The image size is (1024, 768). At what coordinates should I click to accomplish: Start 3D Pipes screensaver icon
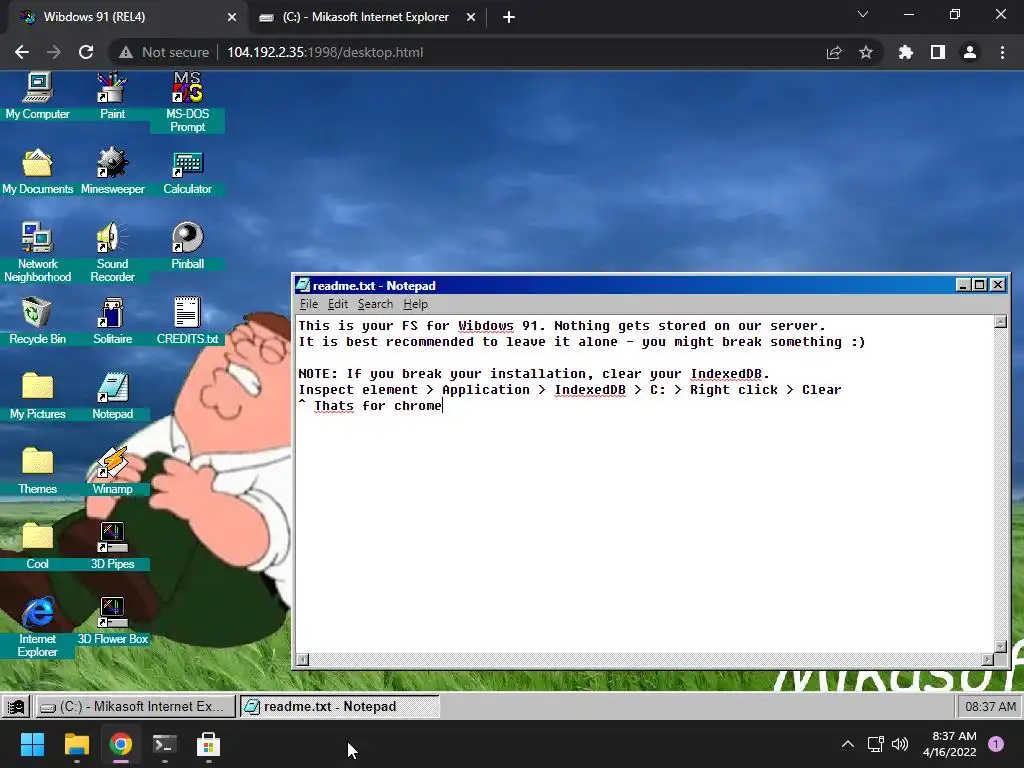tap(112, 547)
